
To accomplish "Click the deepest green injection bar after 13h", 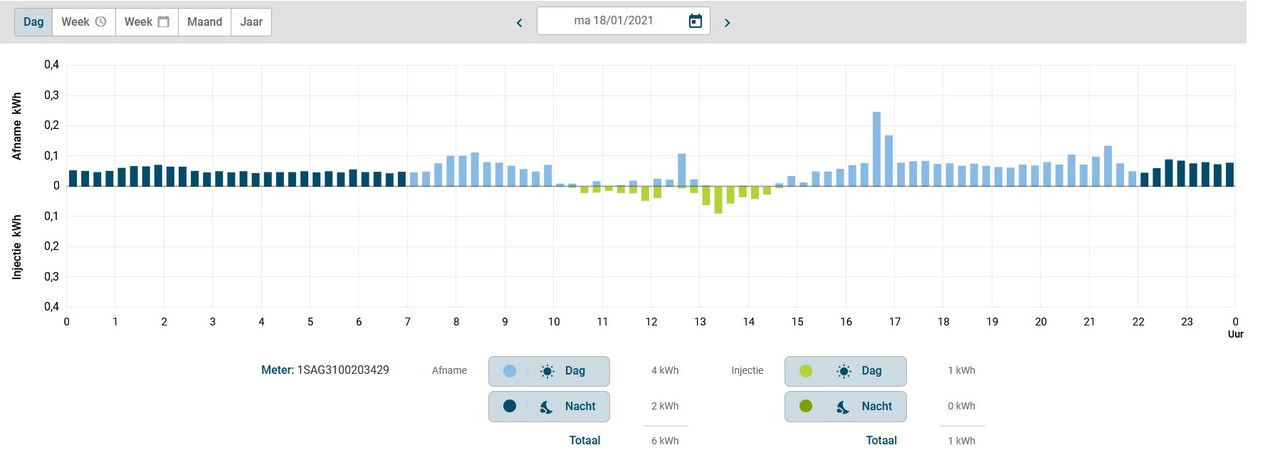I will coord(718,200).
